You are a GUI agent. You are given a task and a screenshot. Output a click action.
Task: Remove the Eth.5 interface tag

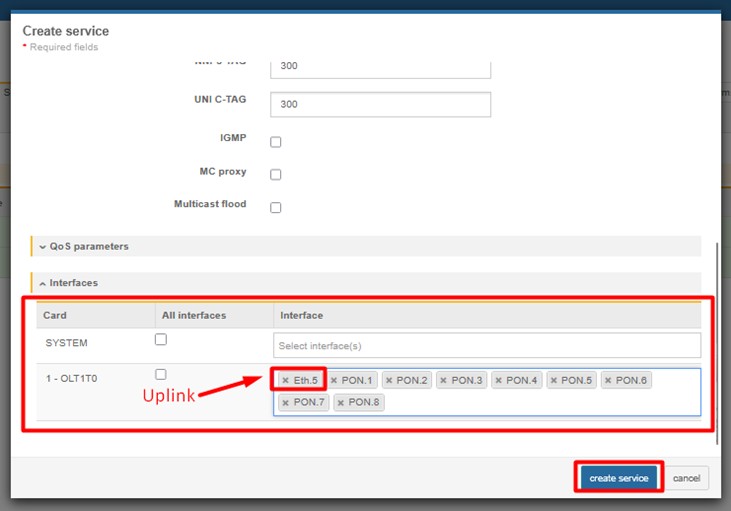tap(286, 381)
